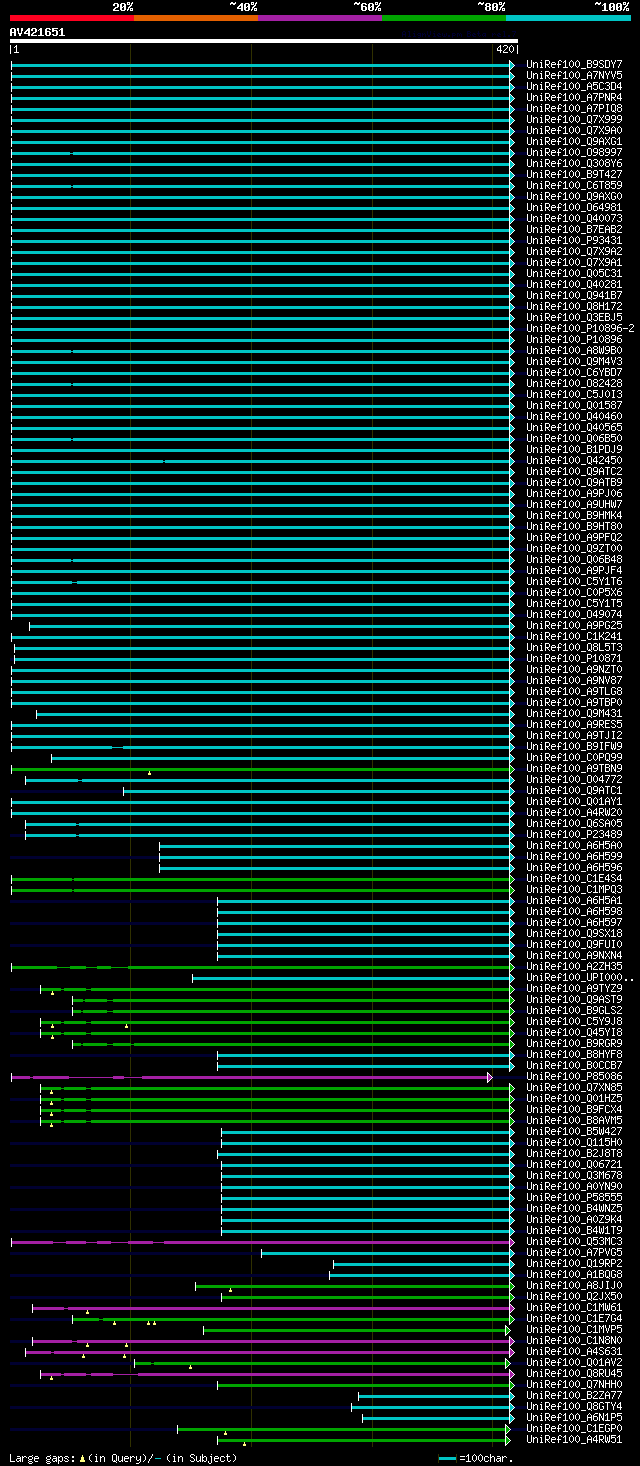The width and height of the screenshot is (640, 1466).
Task: Select the UniRef100_A9TYZ9 label
Action: tap(574, 988)
